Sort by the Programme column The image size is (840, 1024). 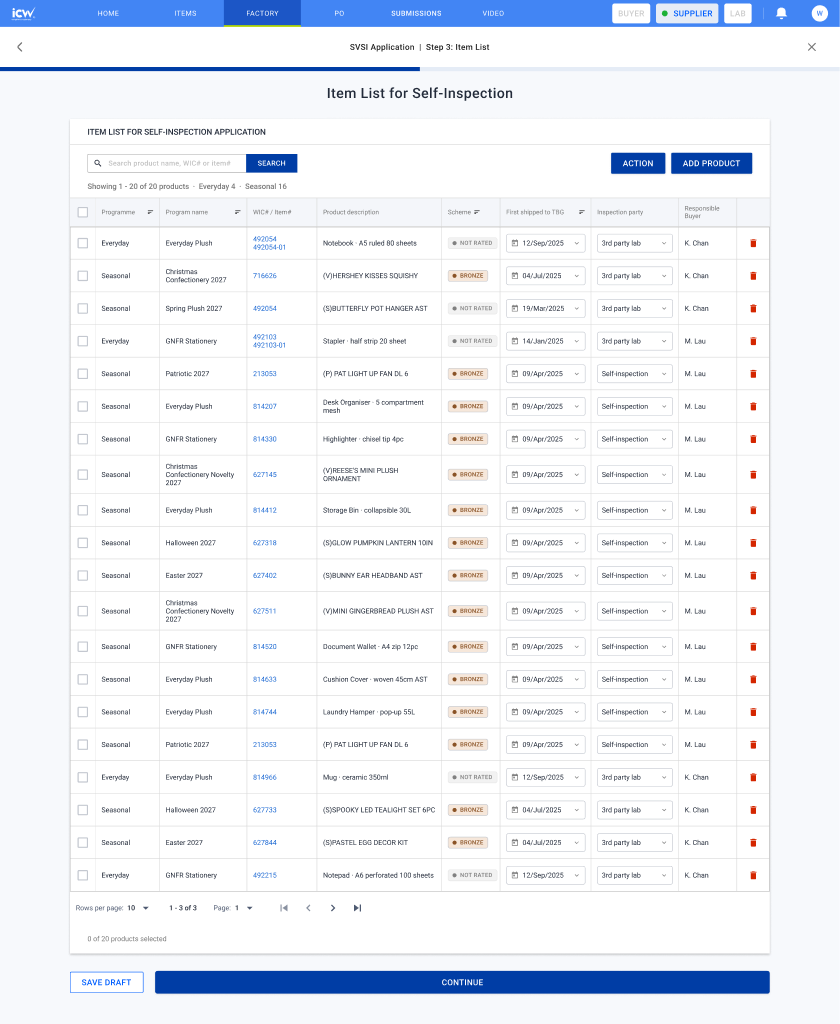[150, 212]
